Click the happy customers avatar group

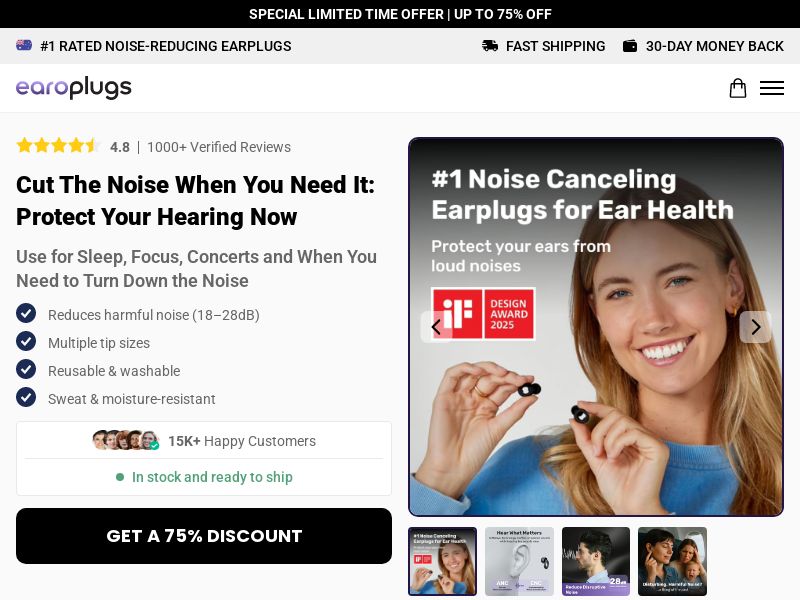pos(126,440)
